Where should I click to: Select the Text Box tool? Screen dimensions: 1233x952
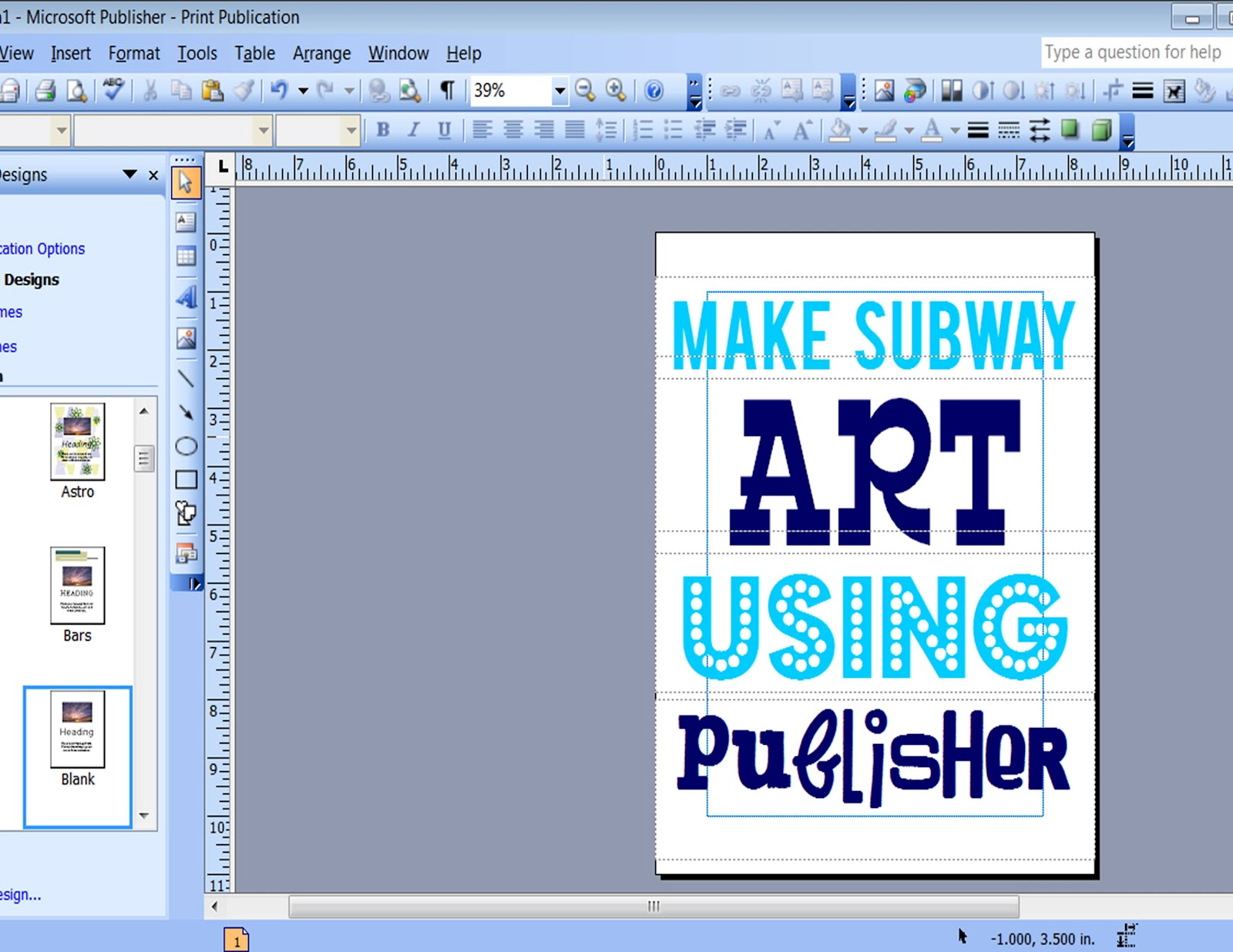pos(185,222)
